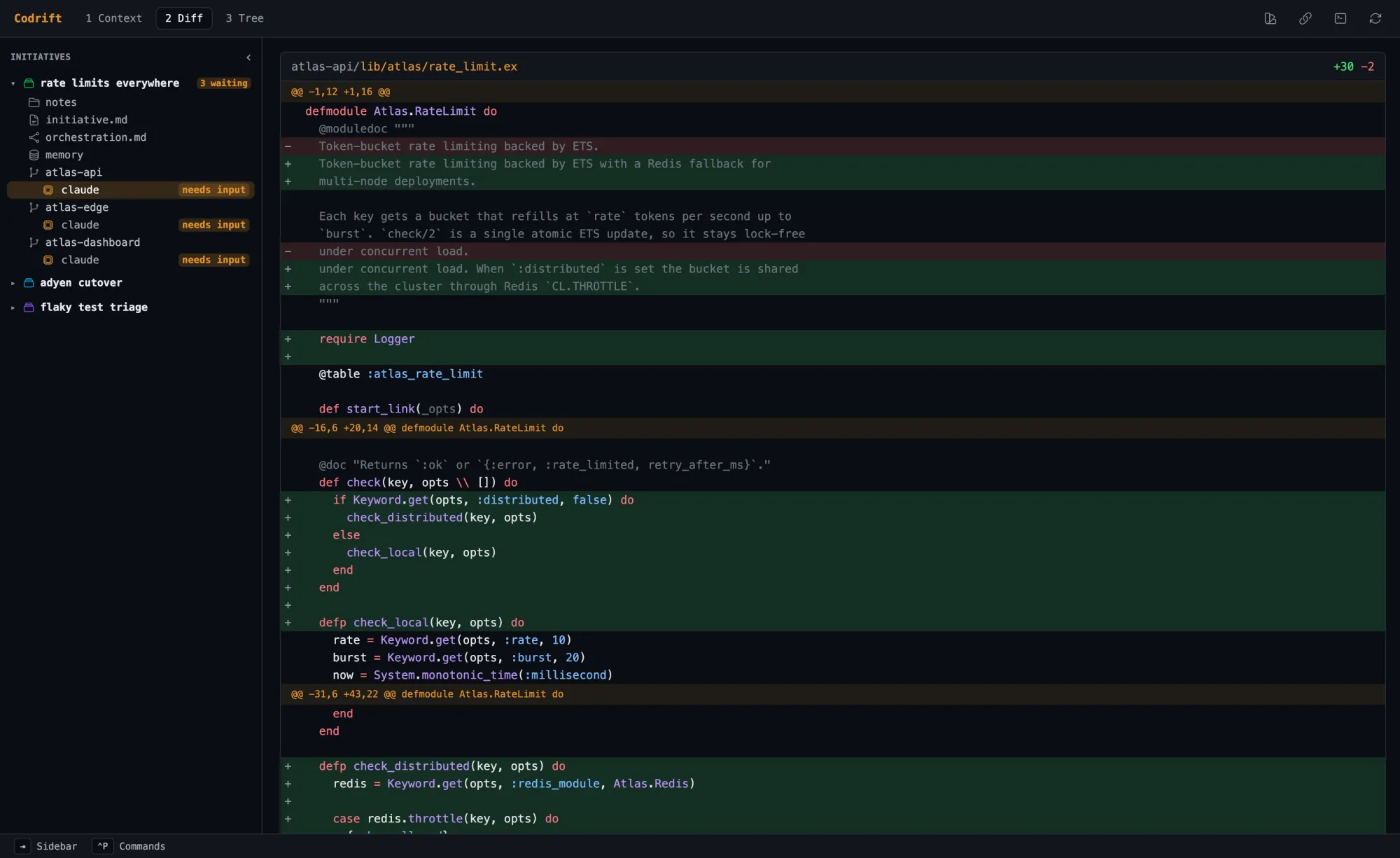Screen dimensions: 1400x858
Task: Click the agent icon for claude under atlas-edge
Action: click(48, 225)
